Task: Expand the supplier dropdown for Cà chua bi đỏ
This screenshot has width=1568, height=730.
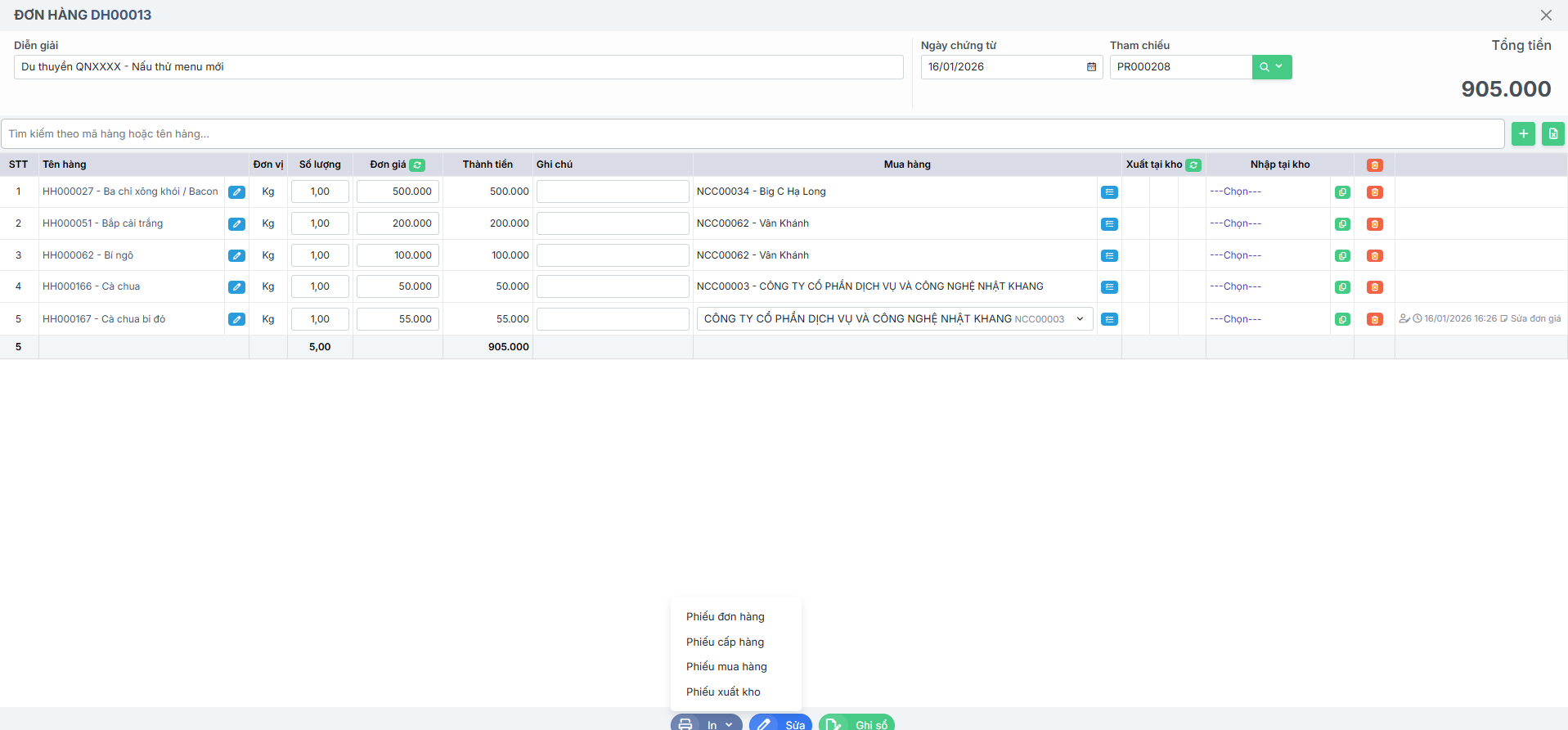Action: 1080,319
